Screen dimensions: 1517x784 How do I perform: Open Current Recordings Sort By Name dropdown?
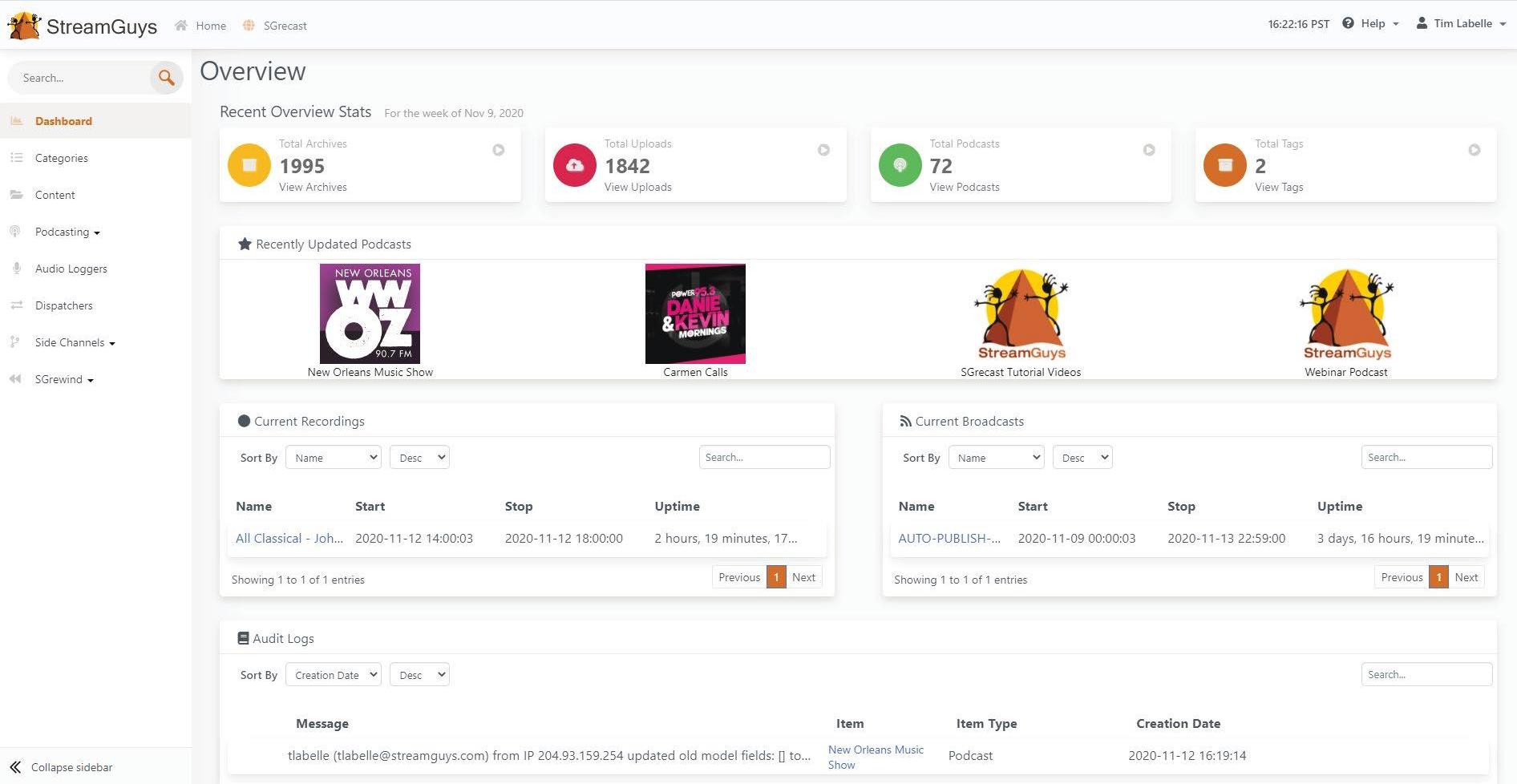(x=334, y=458)
